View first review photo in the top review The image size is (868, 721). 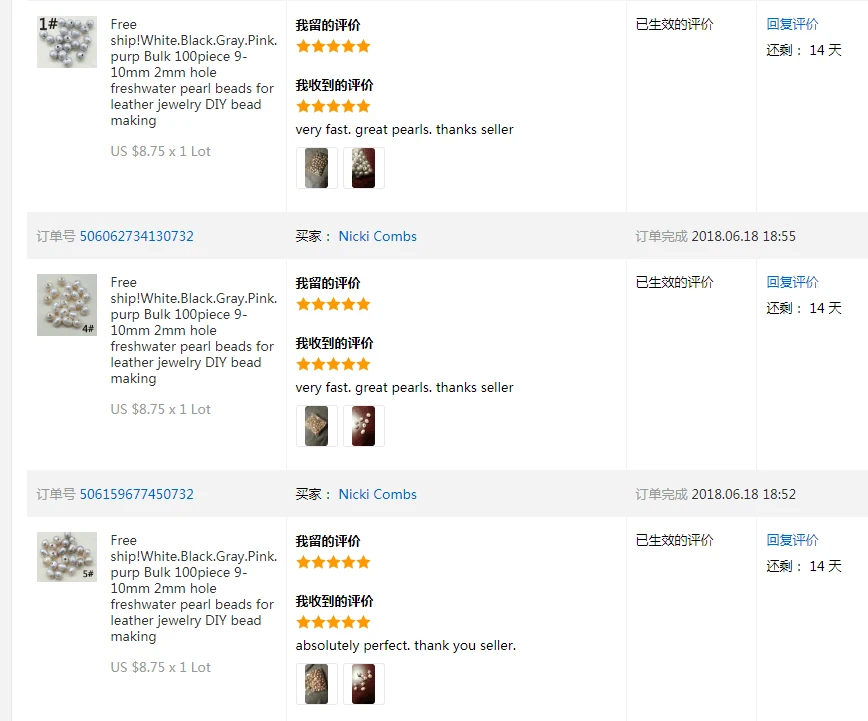pyautogui.click(x=317, y=168)
